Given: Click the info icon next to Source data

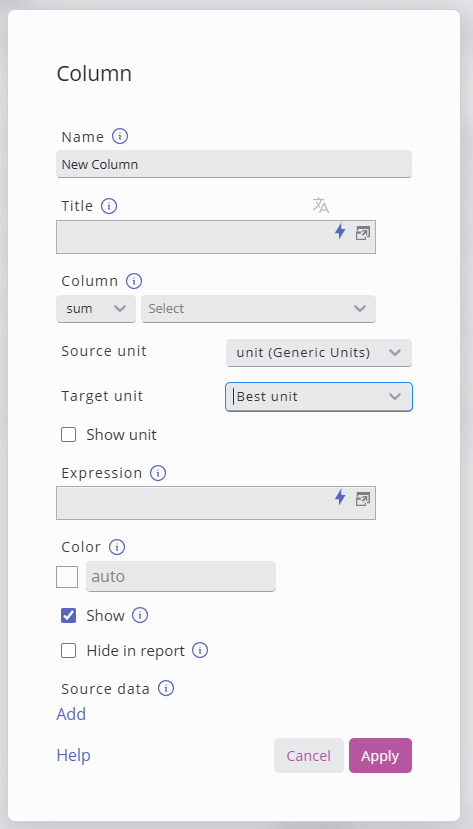Looking at the screenshot, I should (166, 688).
